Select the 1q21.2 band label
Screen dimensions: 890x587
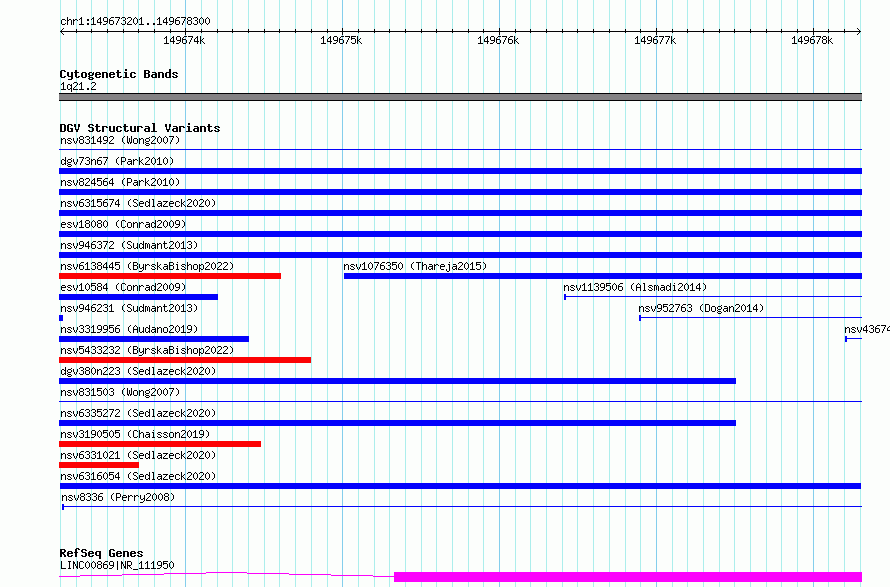pos(78,86)
